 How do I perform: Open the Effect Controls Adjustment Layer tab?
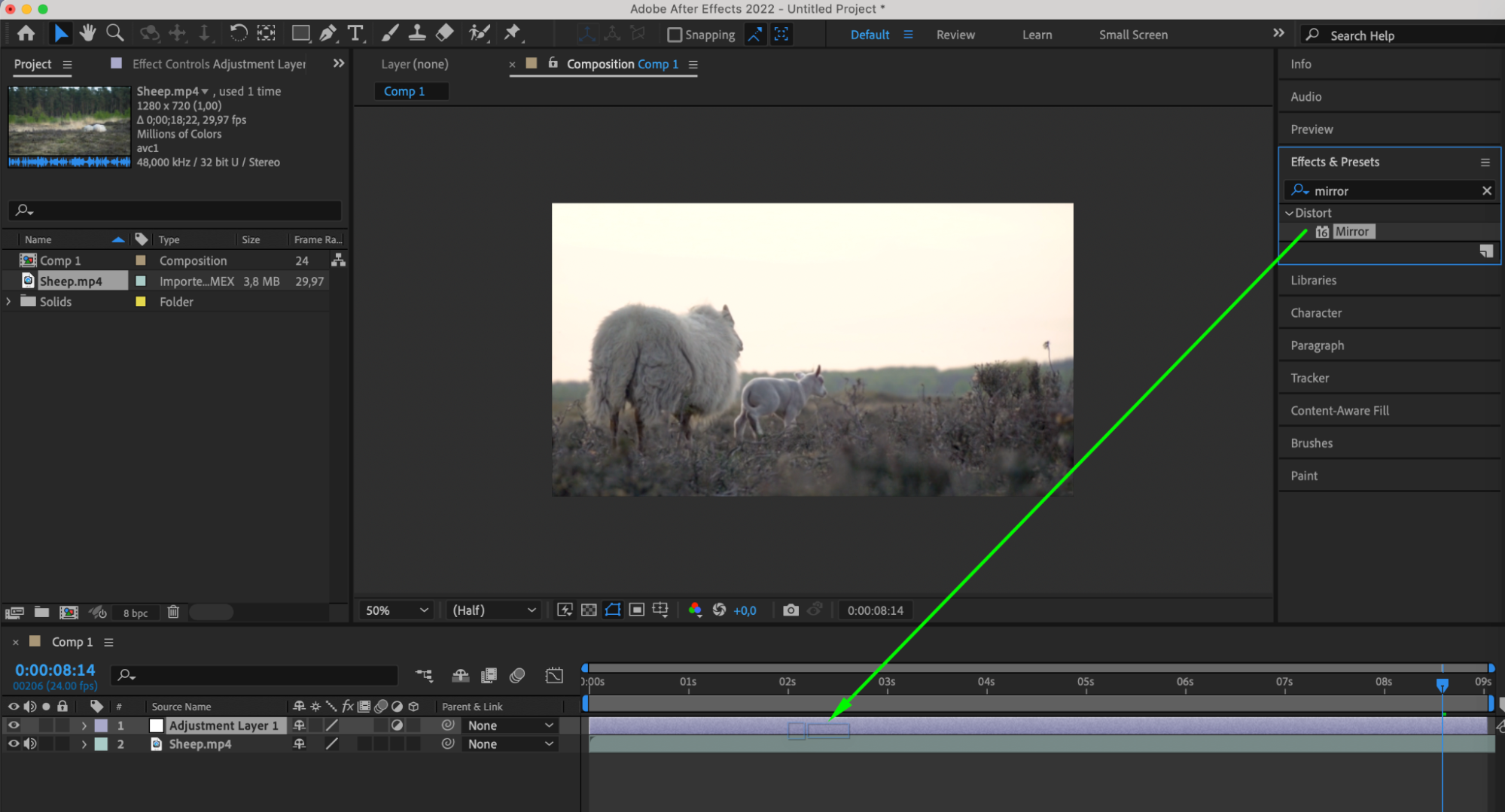coord(218,64)
